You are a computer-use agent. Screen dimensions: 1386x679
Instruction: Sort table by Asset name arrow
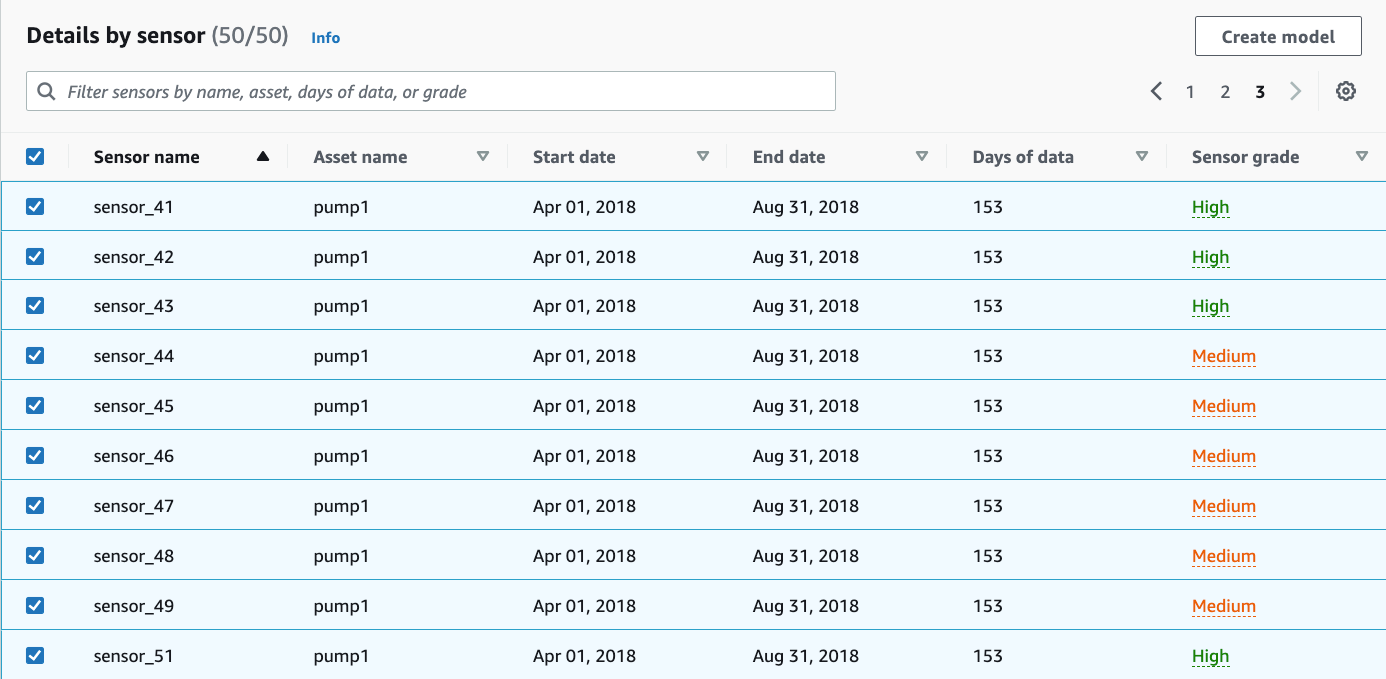(483, 156)
